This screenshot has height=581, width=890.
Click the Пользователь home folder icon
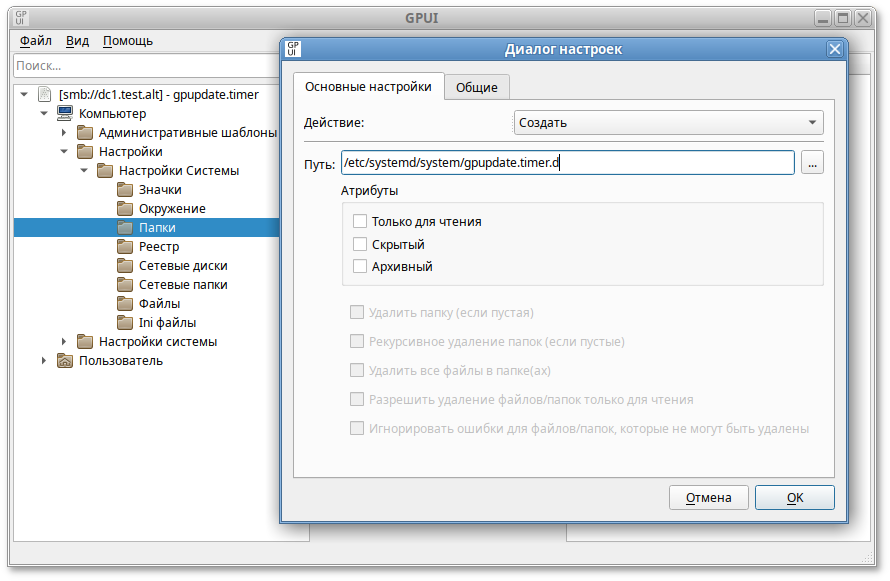coord(65,361)
